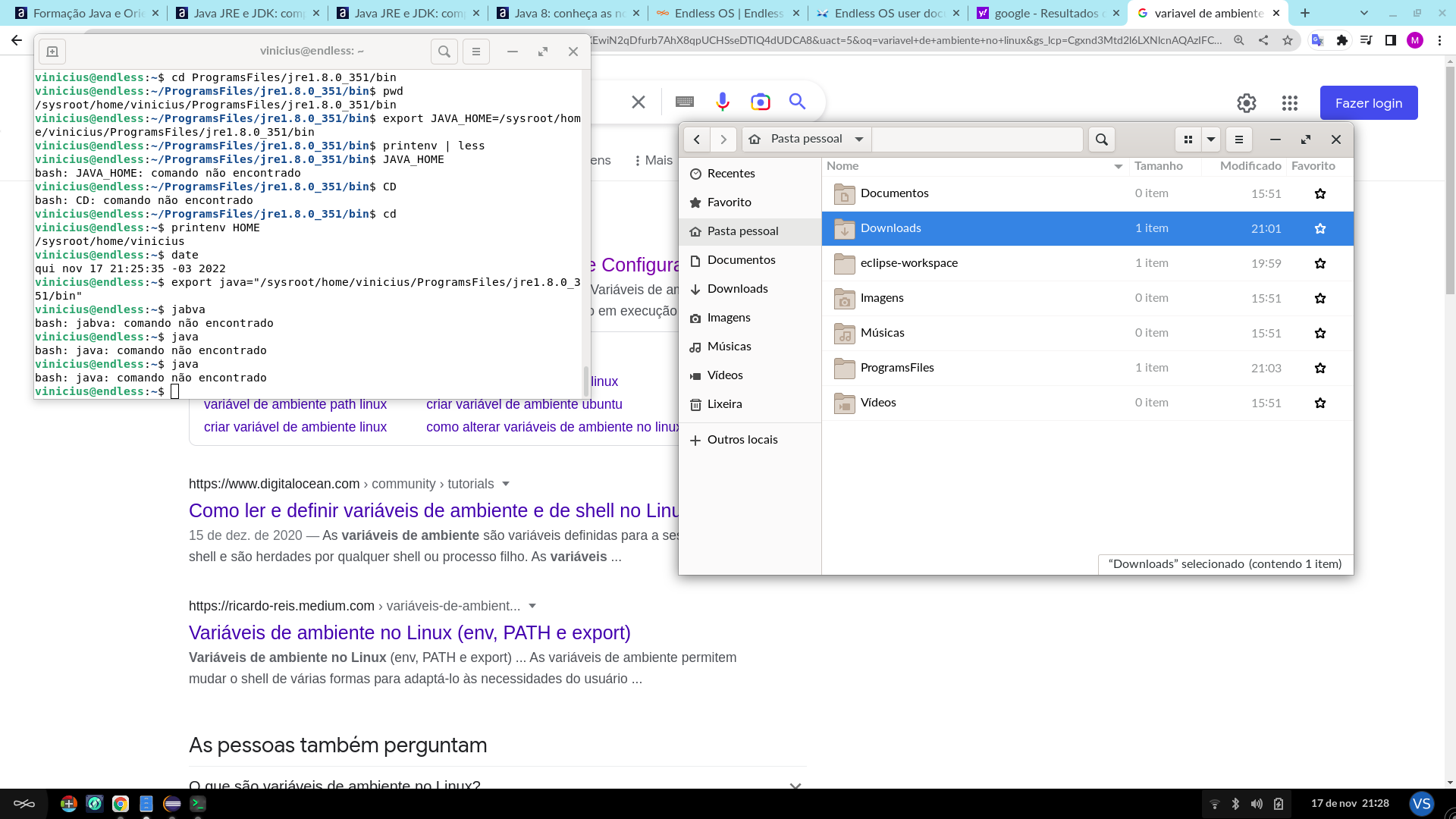Star the Músicas folder as favorite
Screen dimensions: 1456x819
[1320, 334]
